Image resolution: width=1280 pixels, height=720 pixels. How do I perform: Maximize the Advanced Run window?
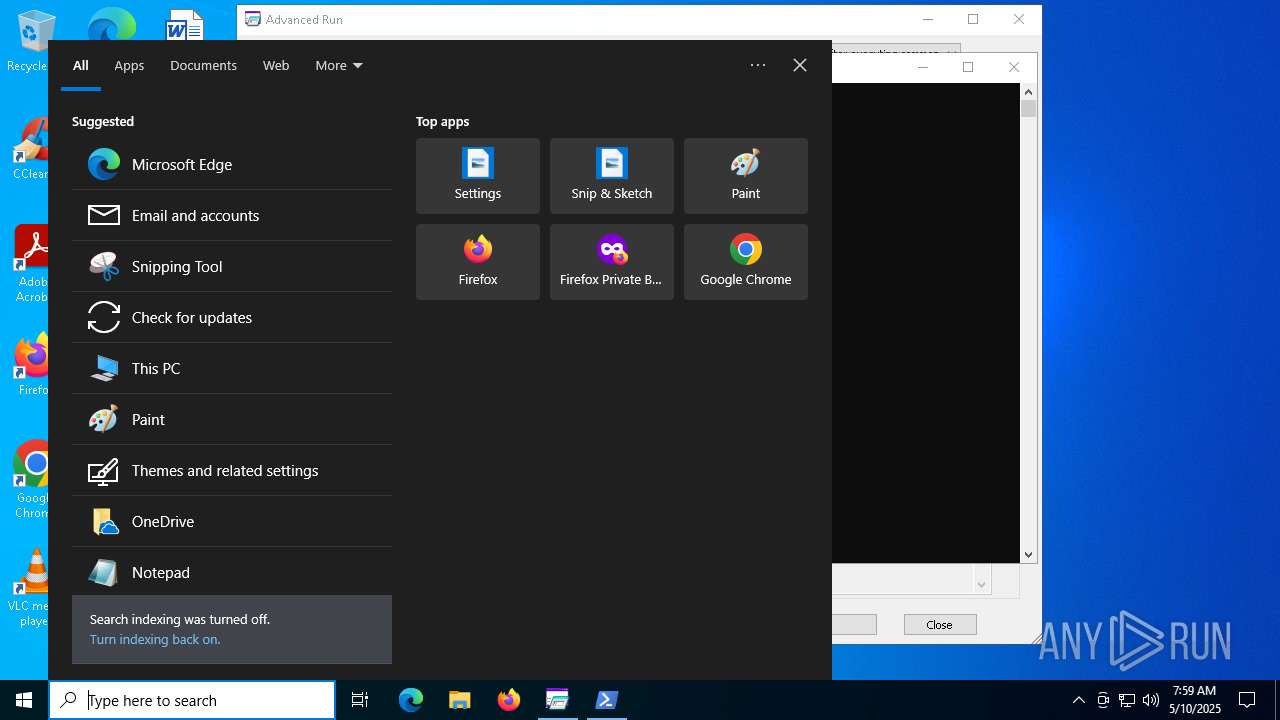coord(973,19)
